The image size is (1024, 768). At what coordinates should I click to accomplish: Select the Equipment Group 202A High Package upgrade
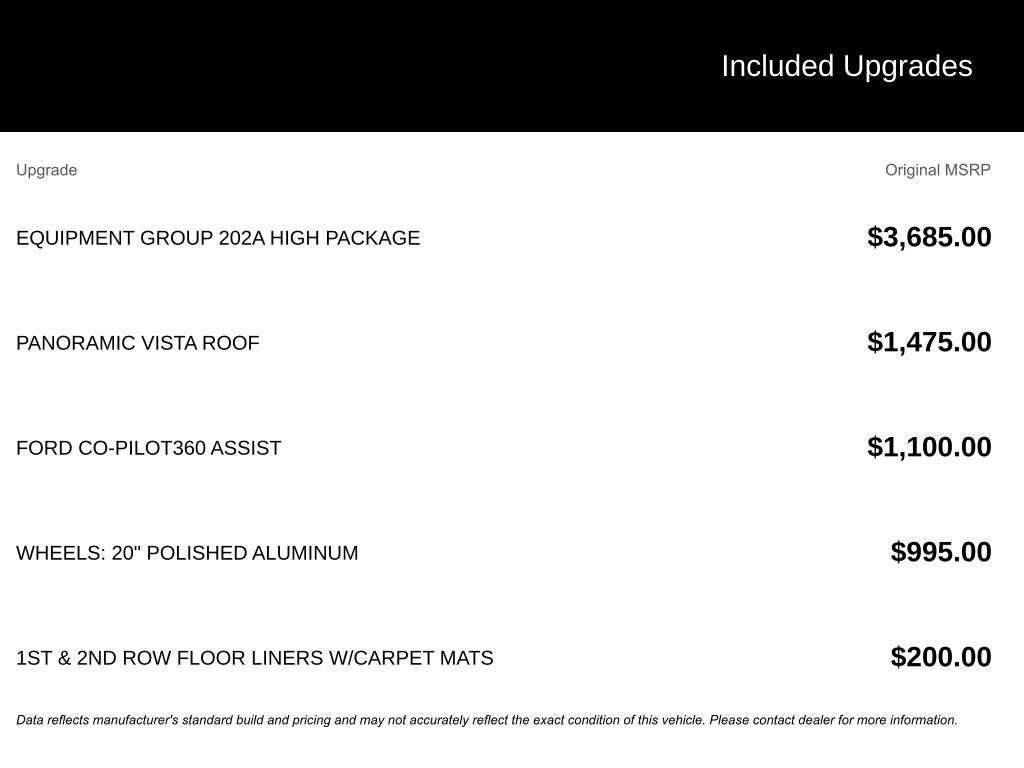218,238
